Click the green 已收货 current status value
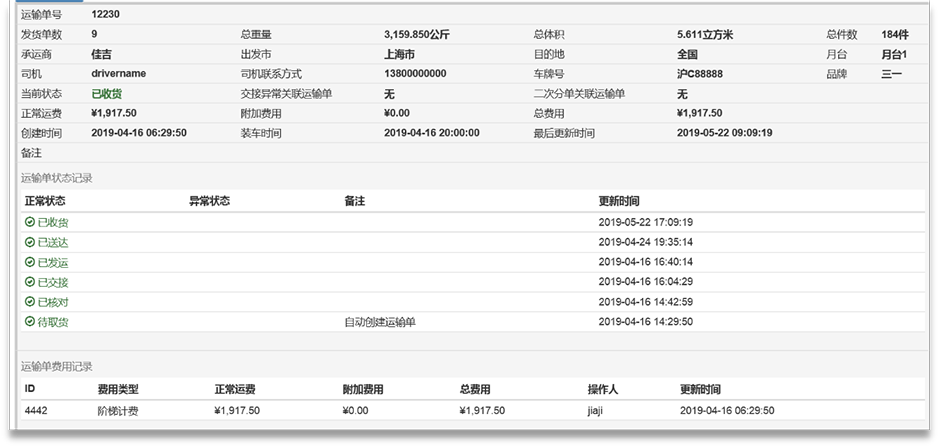Viewport: 940px width, 448px height. tap(106, 93)
